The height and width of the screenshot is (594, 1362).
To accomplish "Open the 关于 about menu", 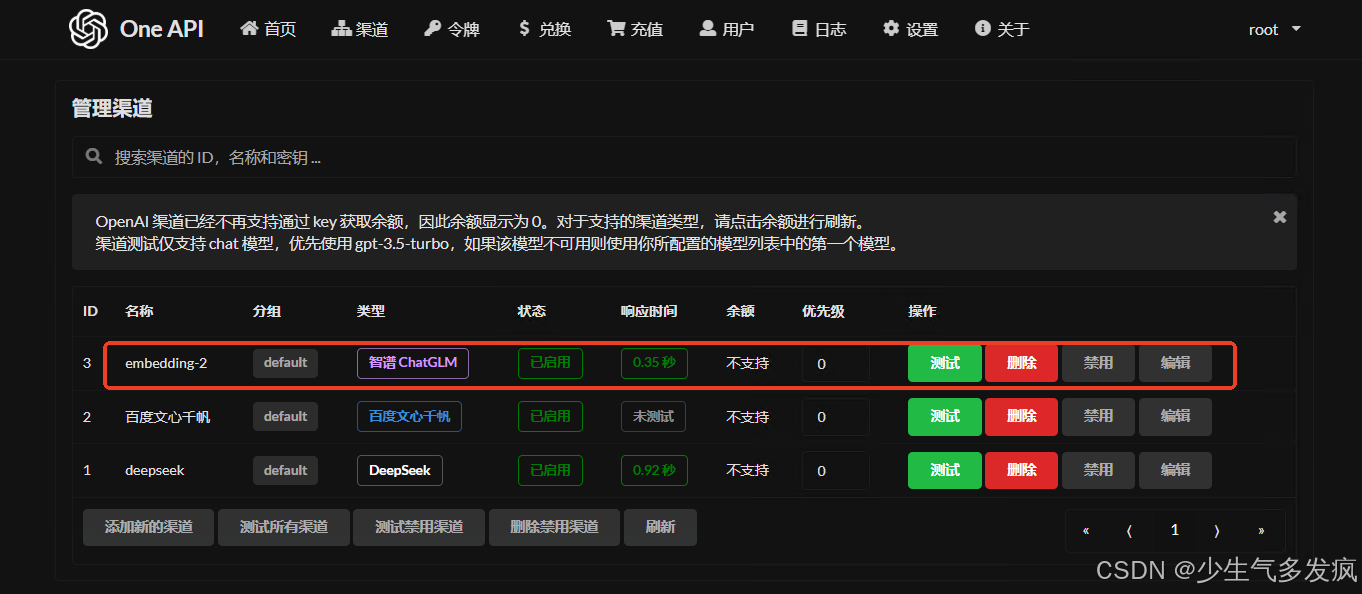I will (x=1002, y=29).
